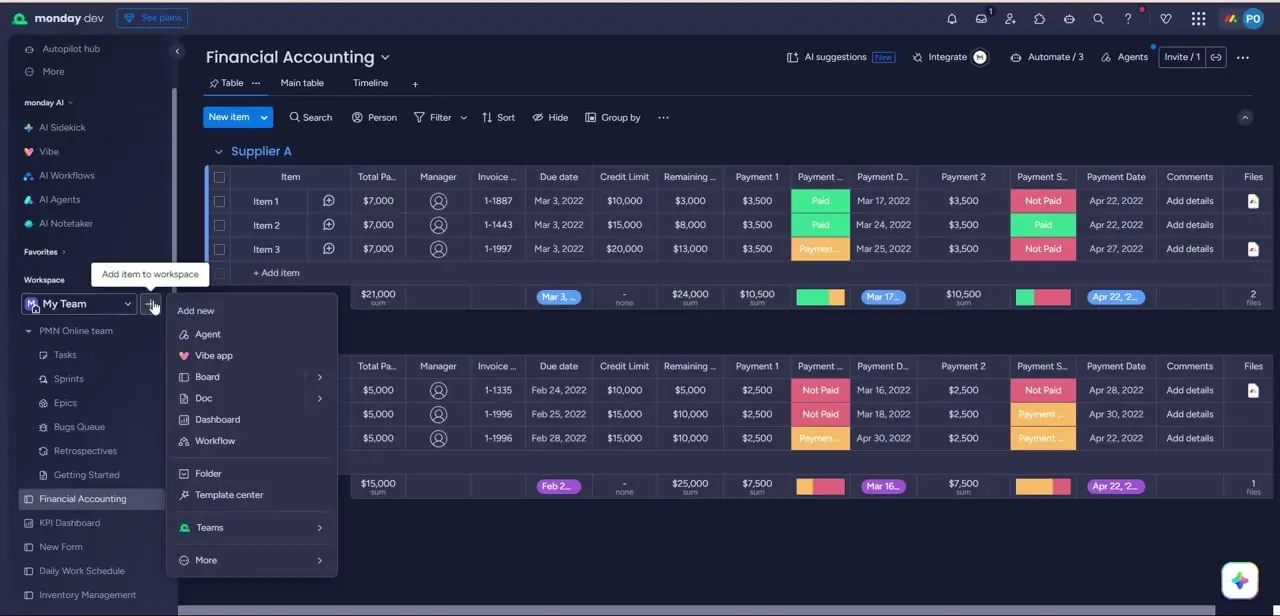Image resolution: width=1280 pixels, height=616 pixels.
Task: Click the Invite / 1 button
Action: click(x=1182, y=57)
